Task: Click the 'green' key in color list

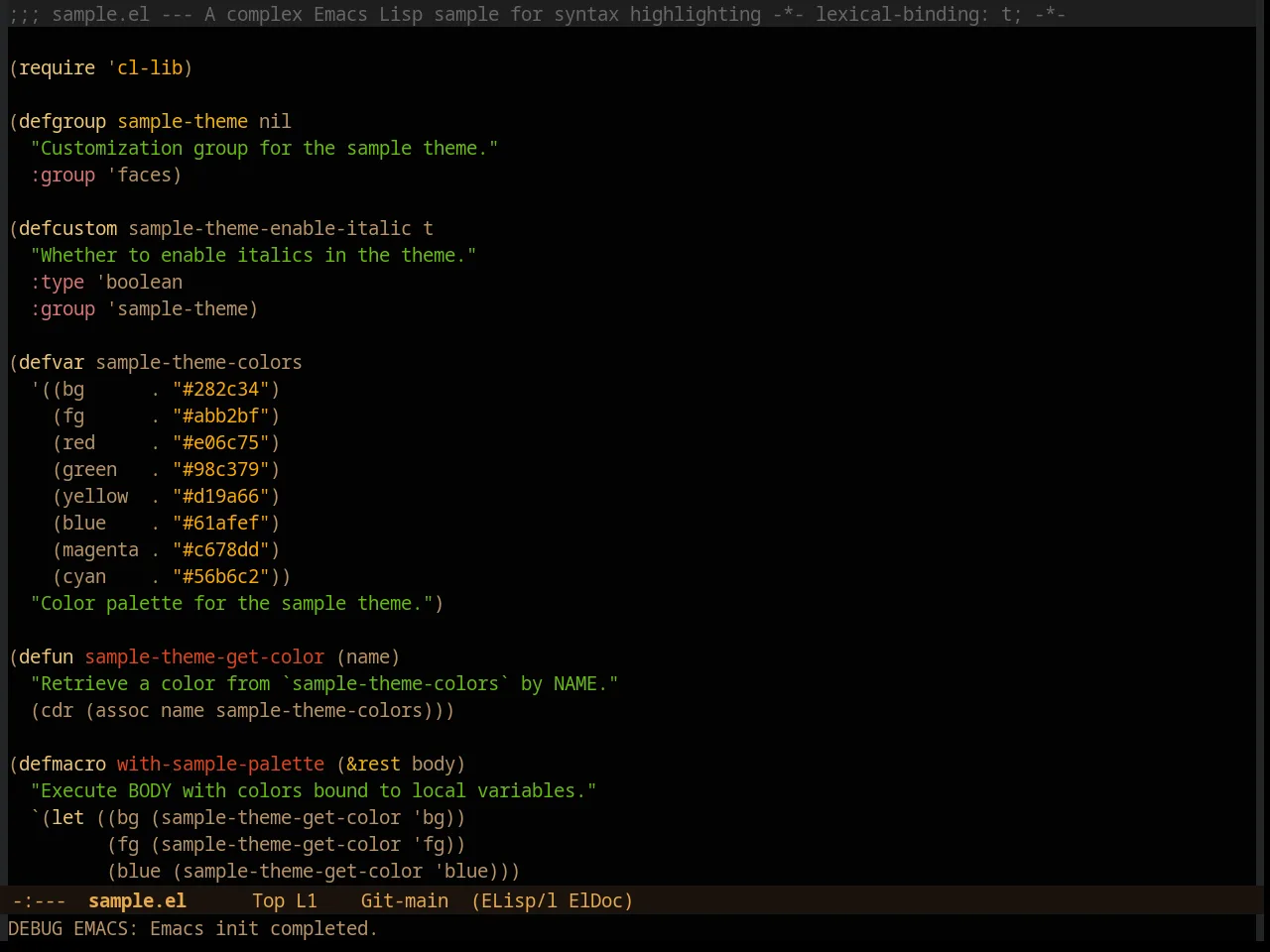Action: tap(89, 469)
